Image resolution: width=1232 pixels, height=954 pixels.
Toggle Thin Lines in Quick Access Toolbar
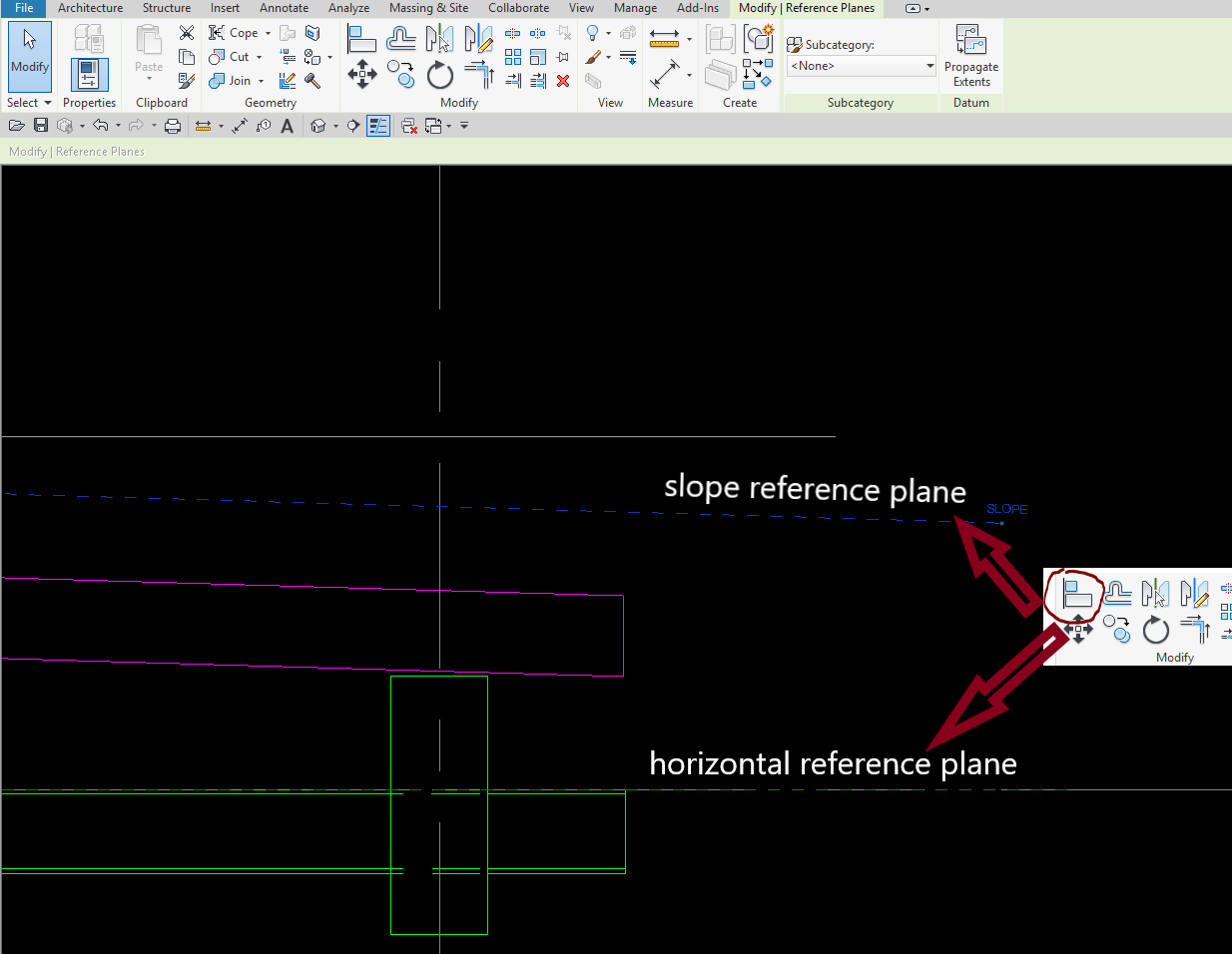pyautogui.click(x=377, y=125)
